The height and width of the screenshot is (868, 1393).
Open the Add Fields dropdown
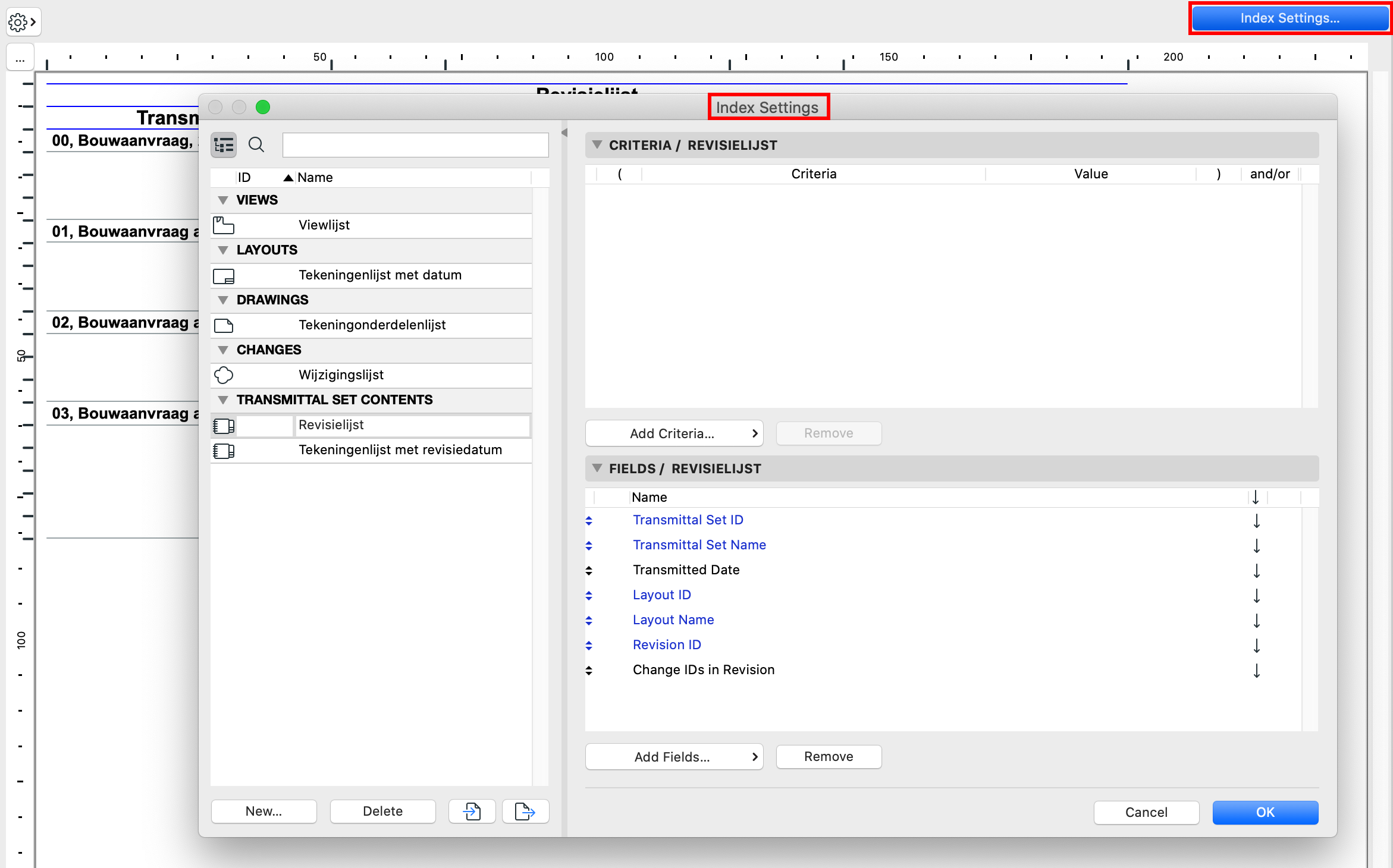click(674, 757)
